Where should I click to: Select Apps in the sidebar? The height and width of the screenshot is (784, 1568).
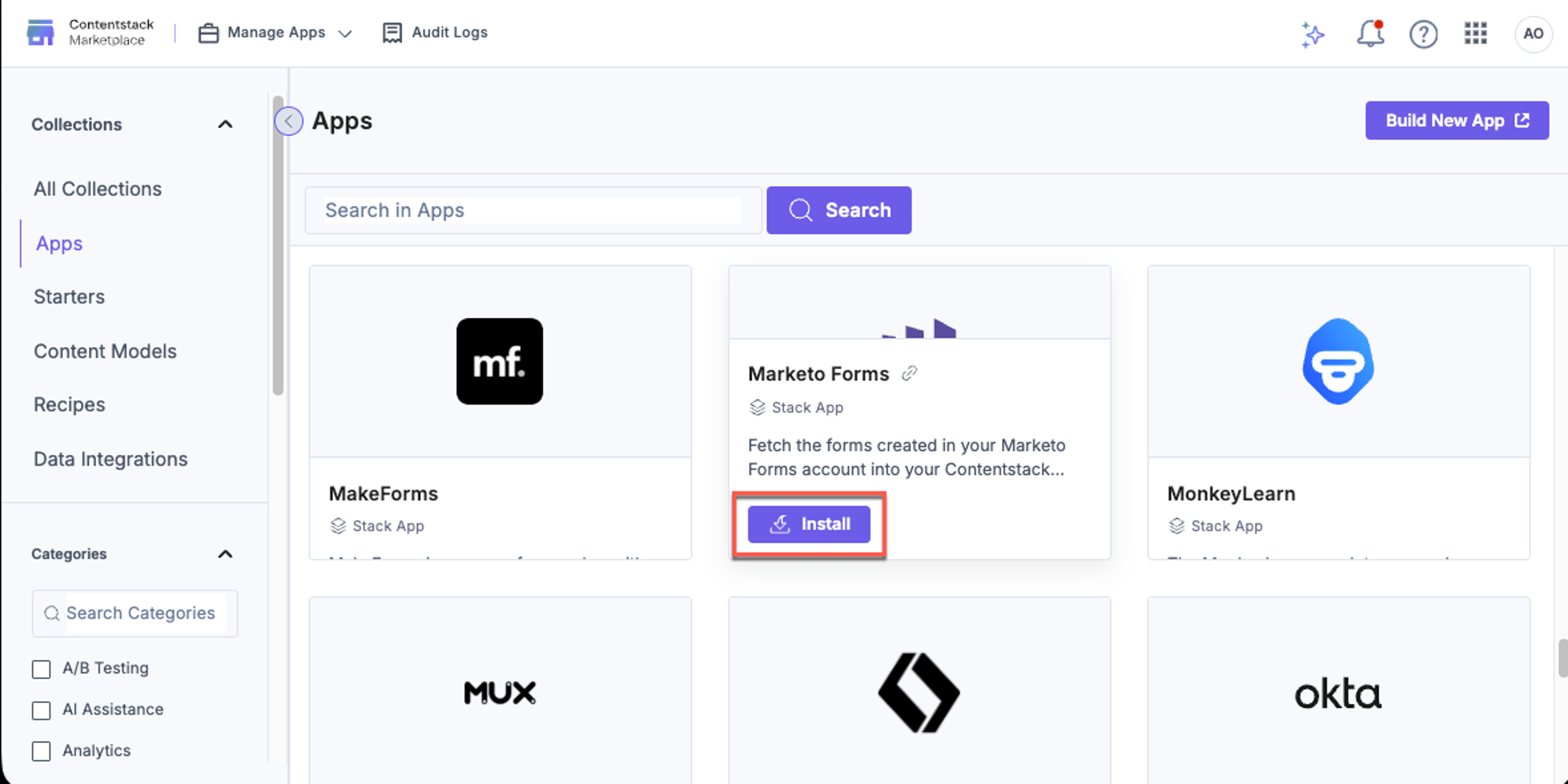(59, 243)
